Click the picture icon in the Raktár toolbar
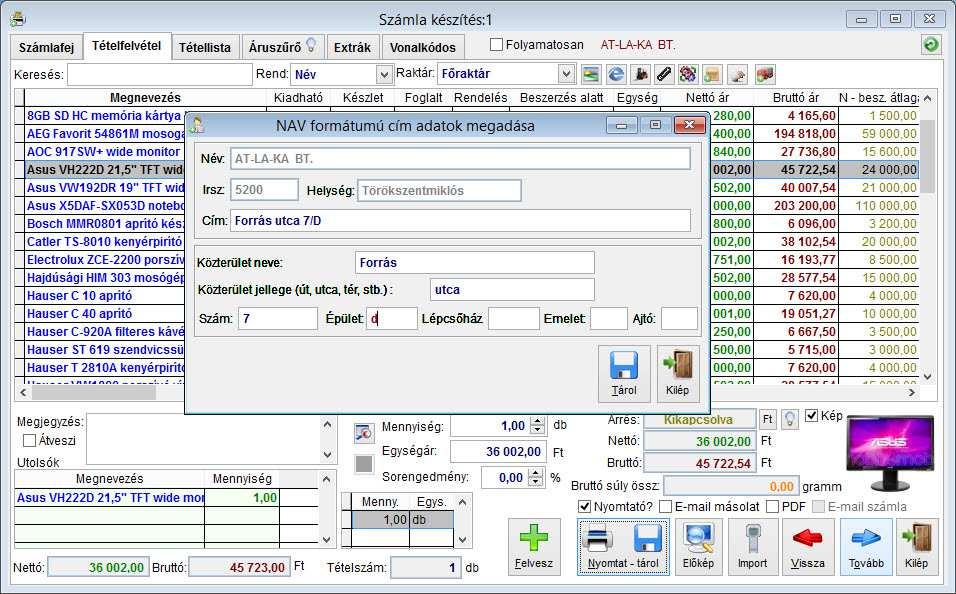Screen dimensions: 956x594 point(590,74)
